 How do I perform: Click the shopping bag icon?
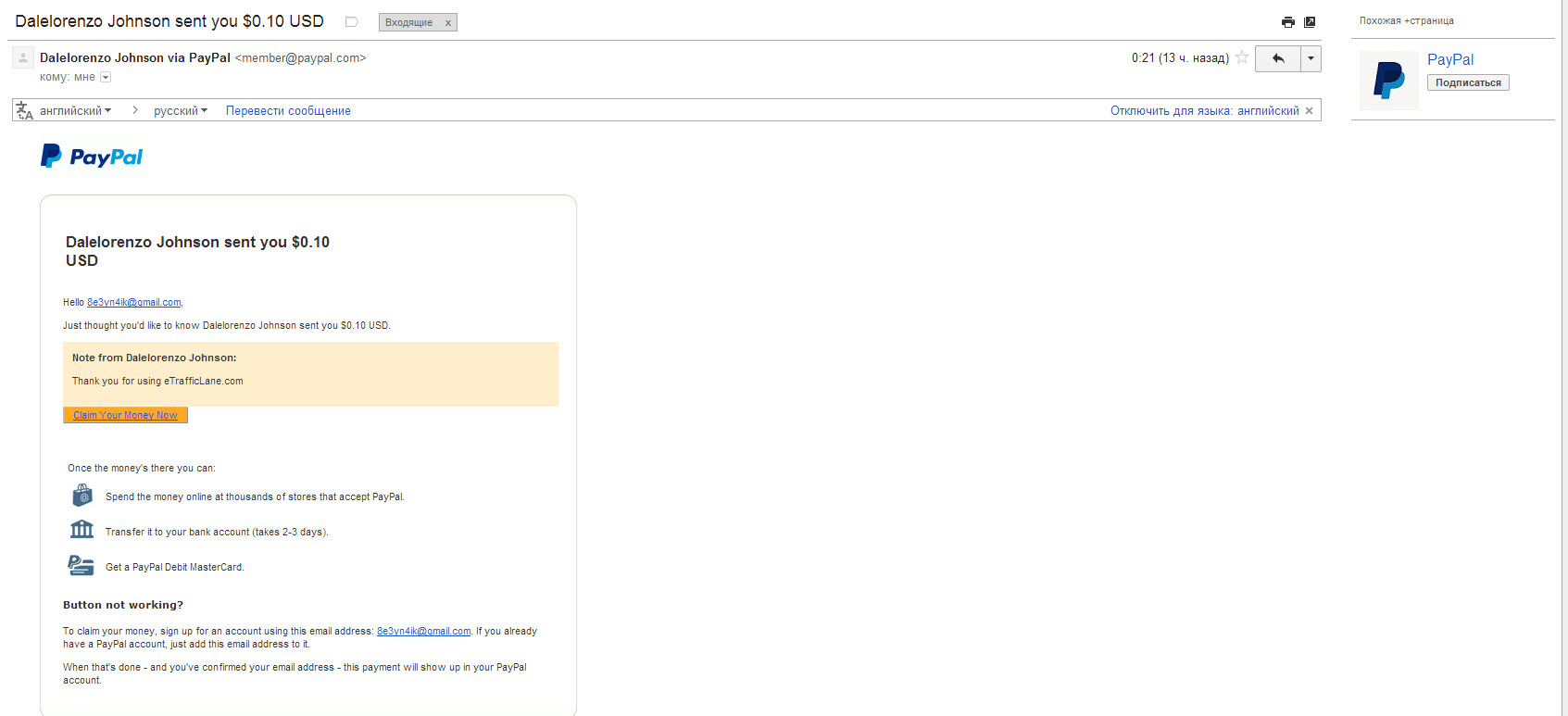point(82,496)
